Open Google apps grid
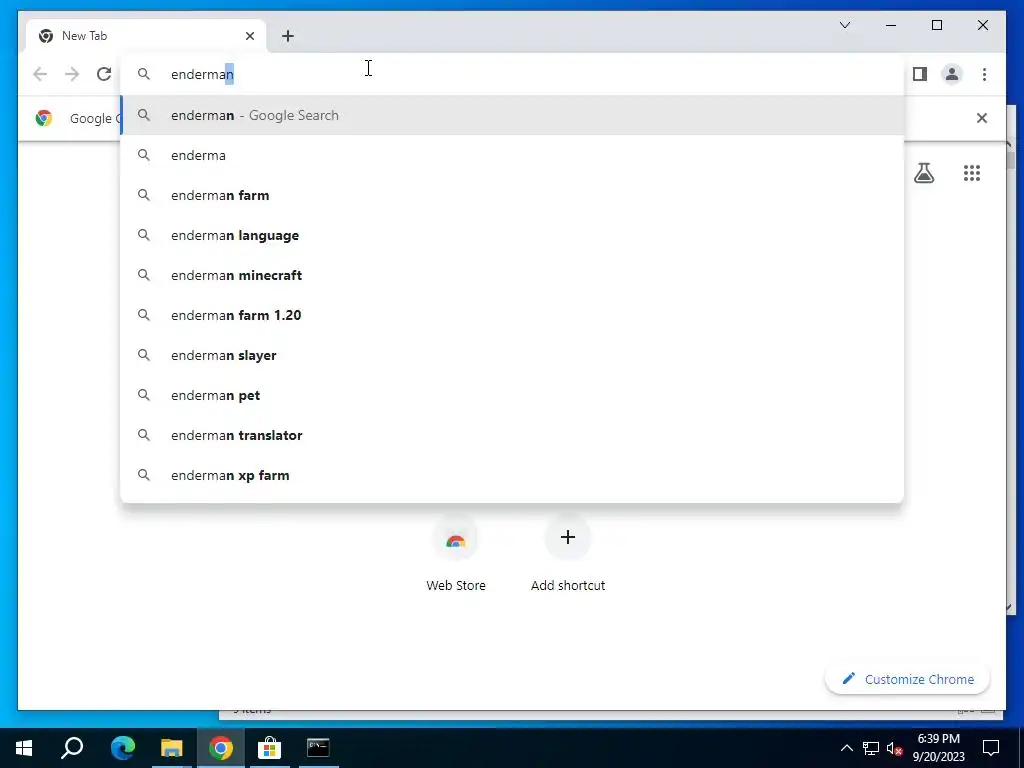The height and width of the screenshot is (768, 1024). point(972,173)
